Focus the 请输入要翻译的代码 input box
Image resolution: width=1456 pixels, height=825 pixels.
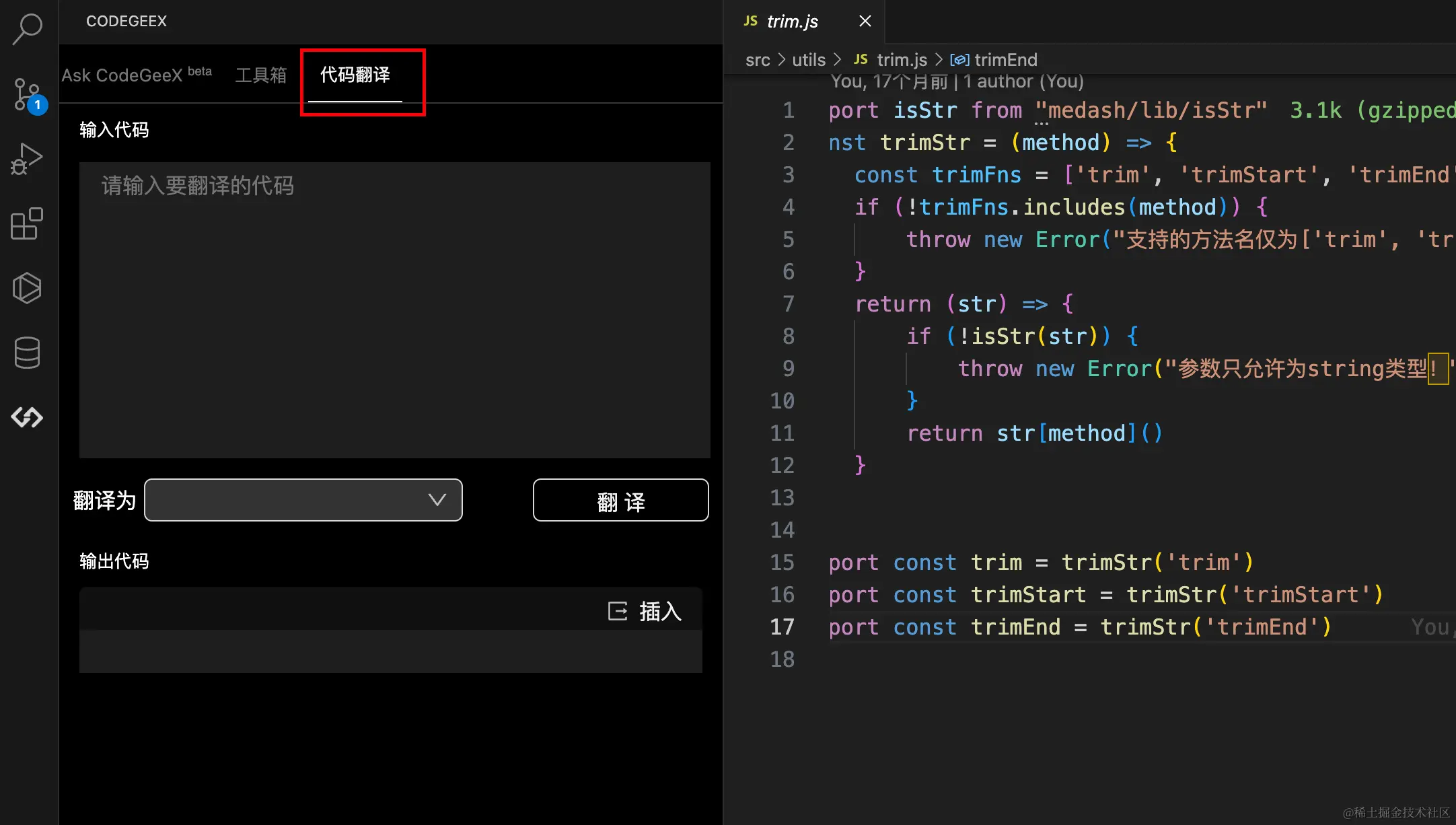(394, 310)
